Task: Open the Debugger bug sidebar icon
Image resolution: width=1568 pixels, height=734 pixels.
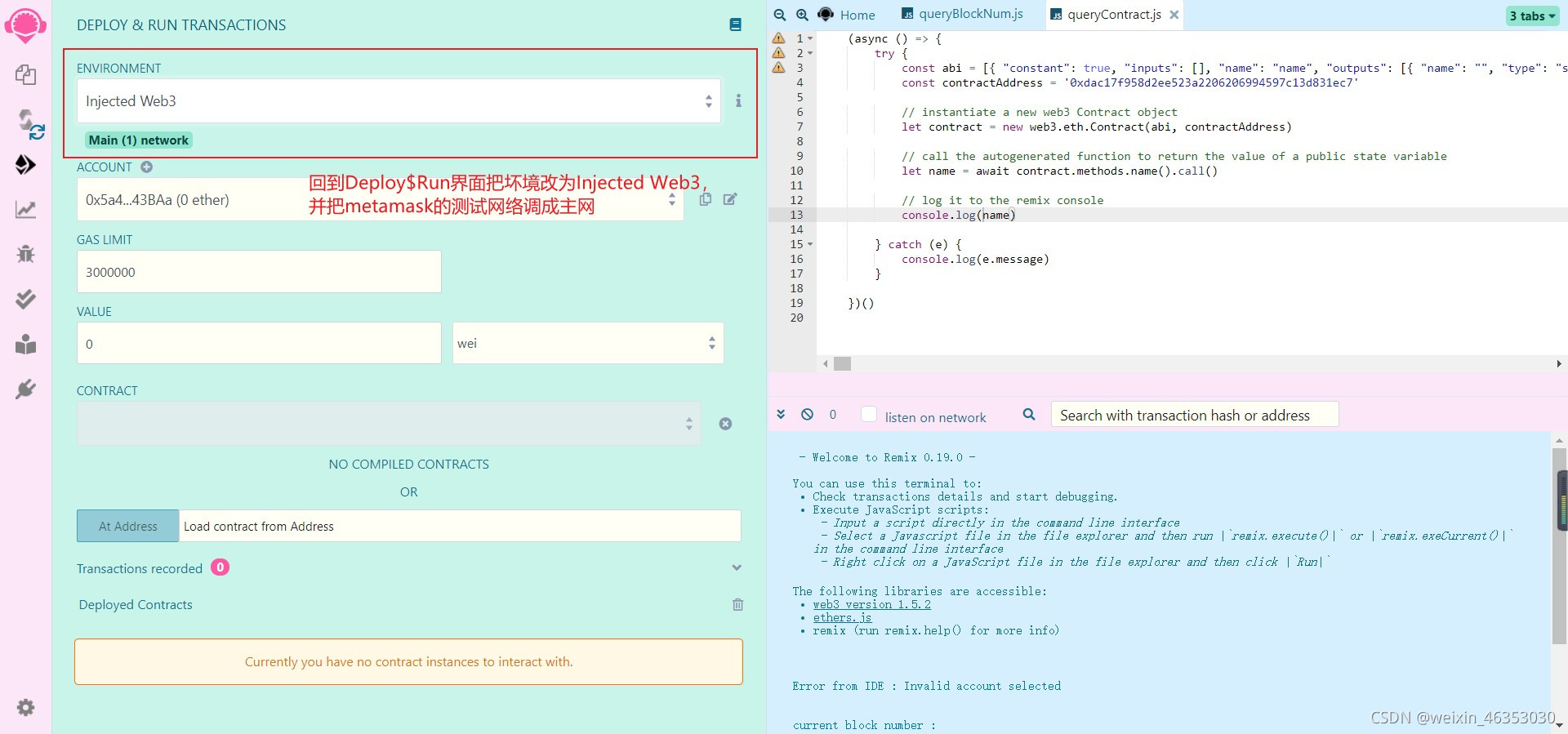Action: point(25,254)
